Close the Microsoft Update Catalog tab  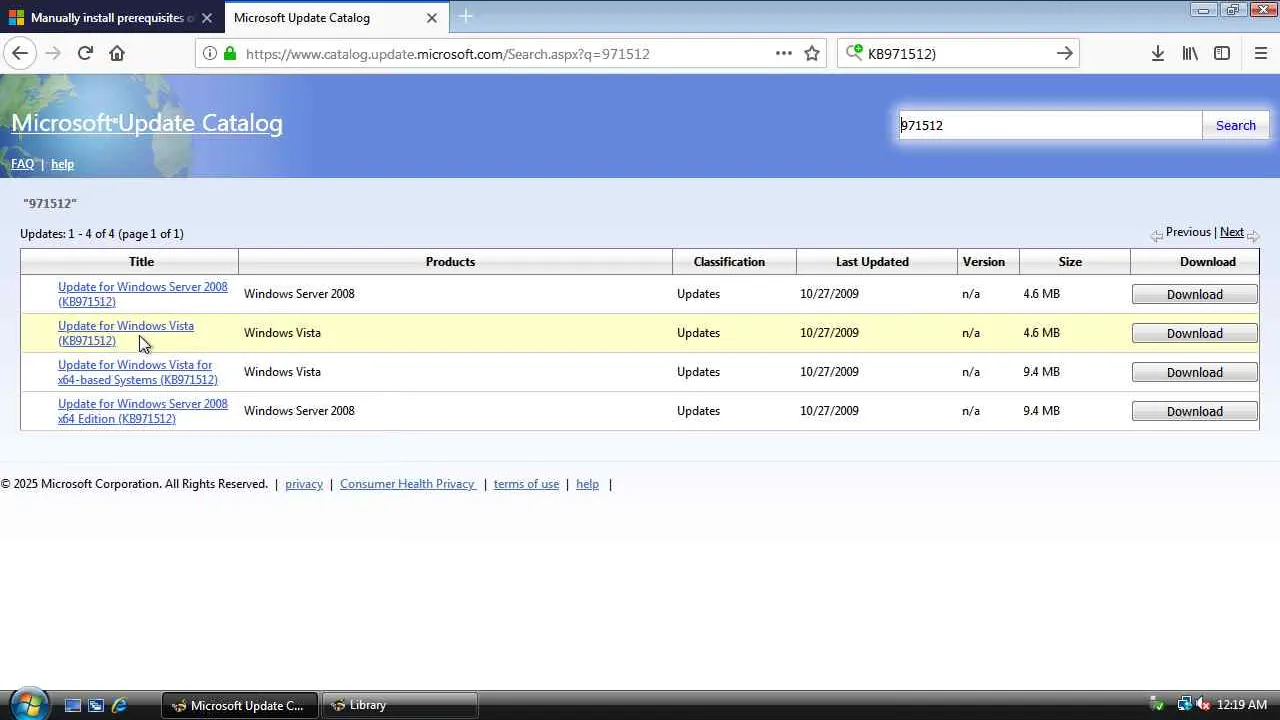432,18
